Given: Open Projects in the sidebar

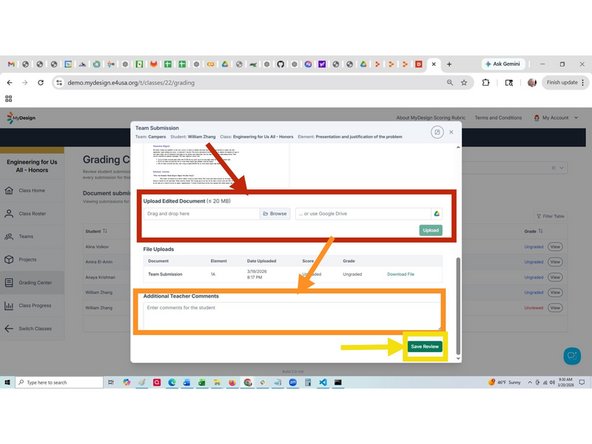Looking at the screenshot, I should click(32, 259).
